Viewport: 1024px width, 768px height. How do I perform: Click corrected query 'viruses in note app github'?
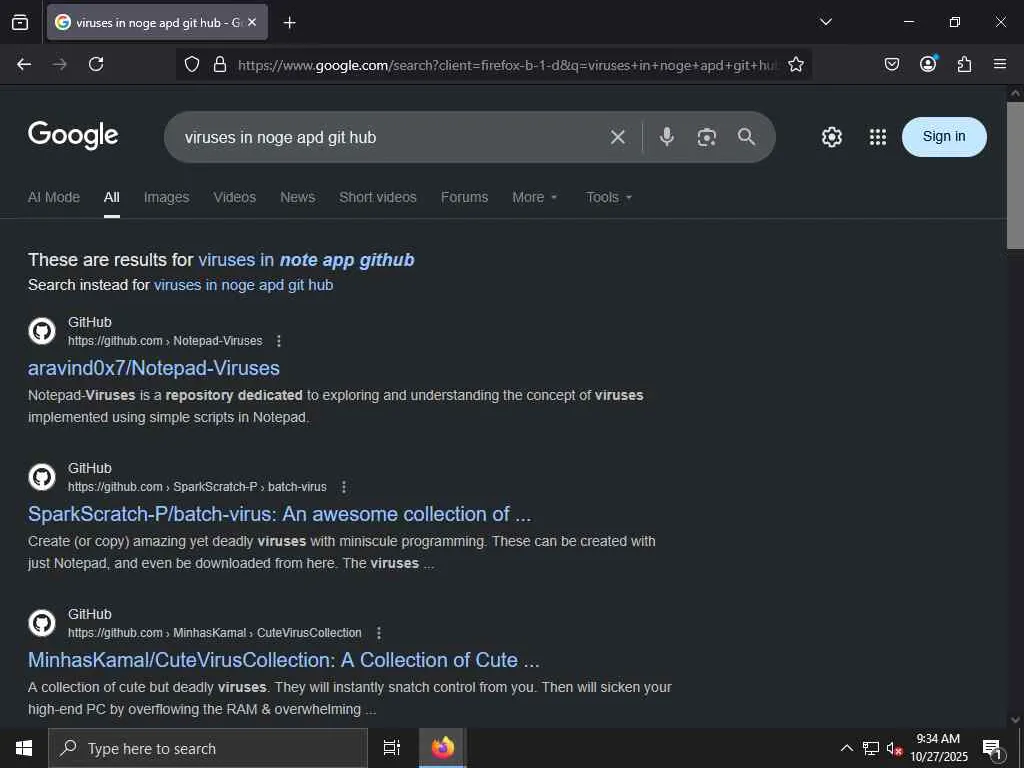pyautogui.click(x=306, y=260)
